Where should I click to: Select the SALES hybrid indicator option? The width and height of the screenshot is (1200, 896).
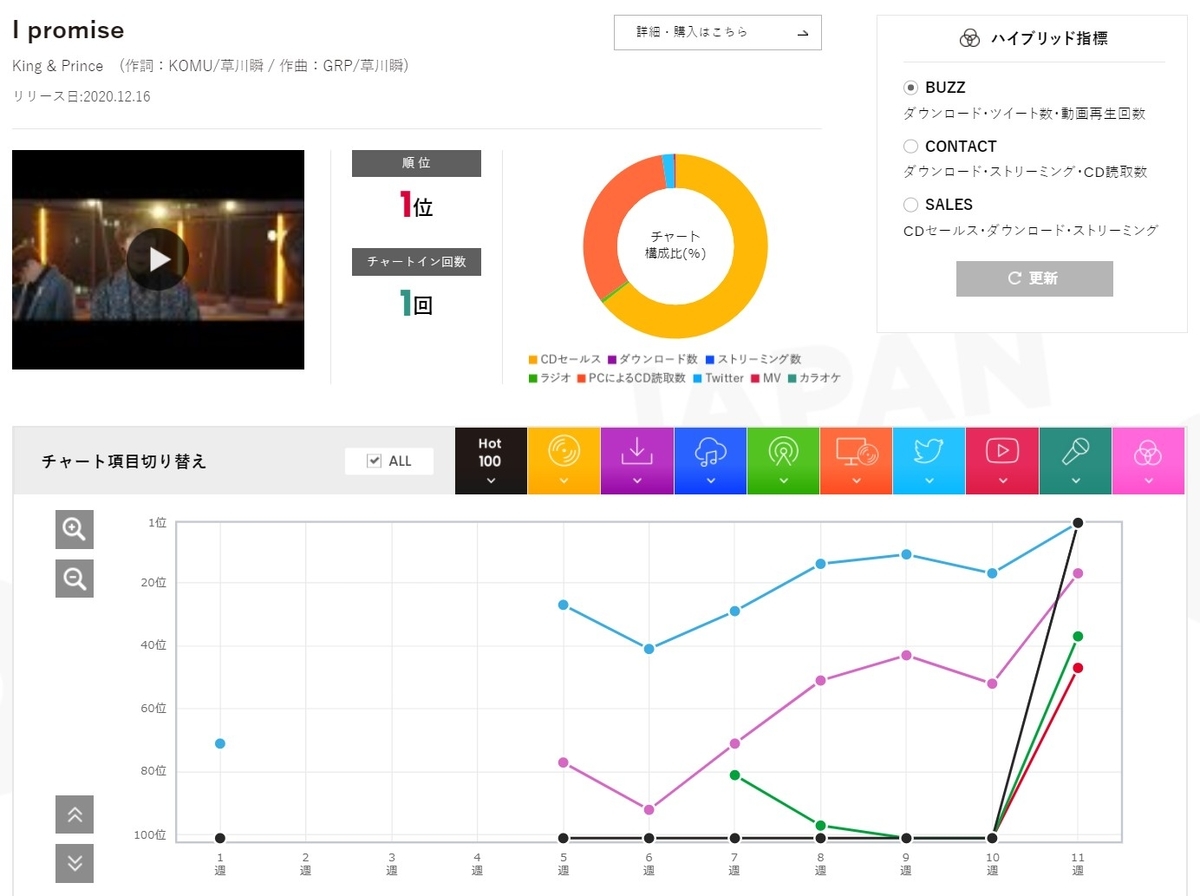[x=910, y=204]
